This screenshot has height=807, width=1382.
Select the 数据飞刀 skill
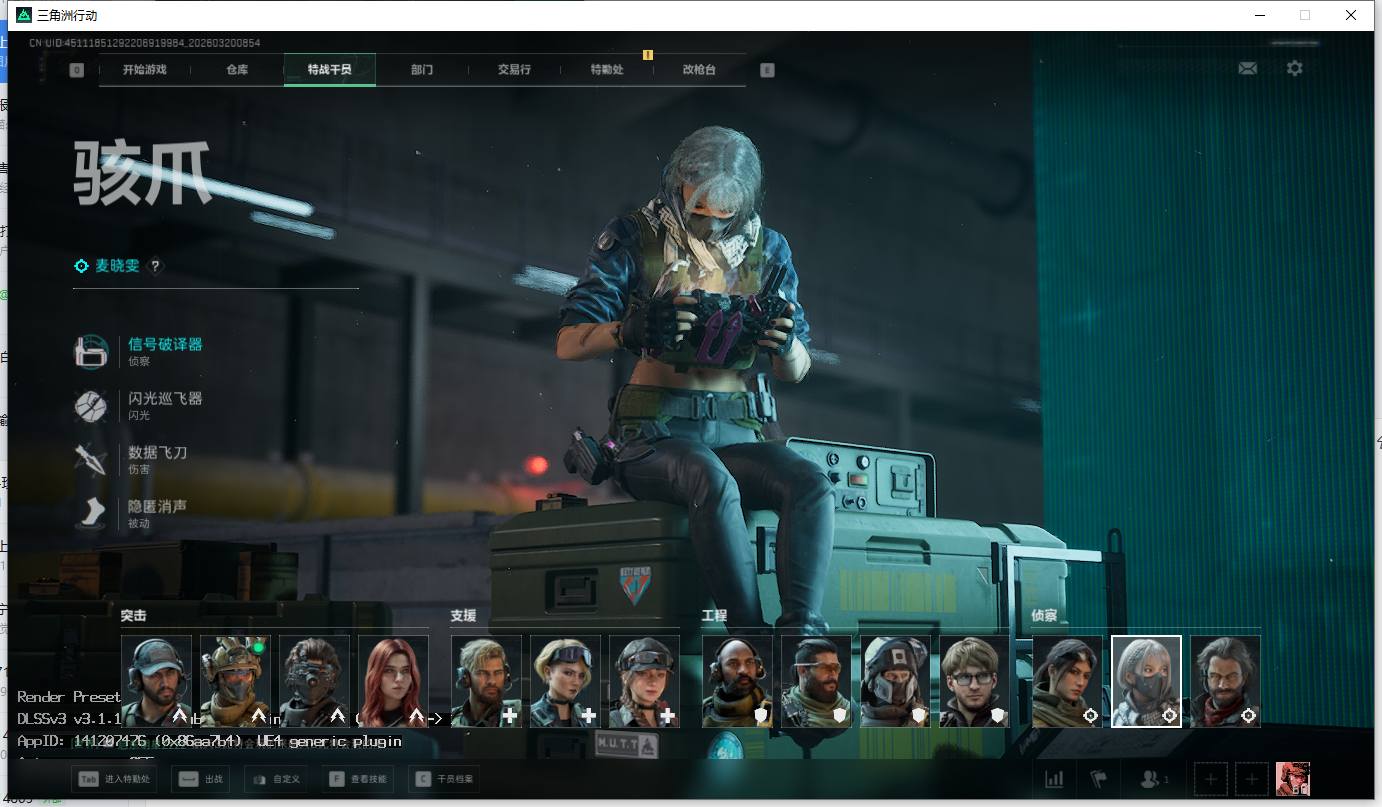point(132,459)
